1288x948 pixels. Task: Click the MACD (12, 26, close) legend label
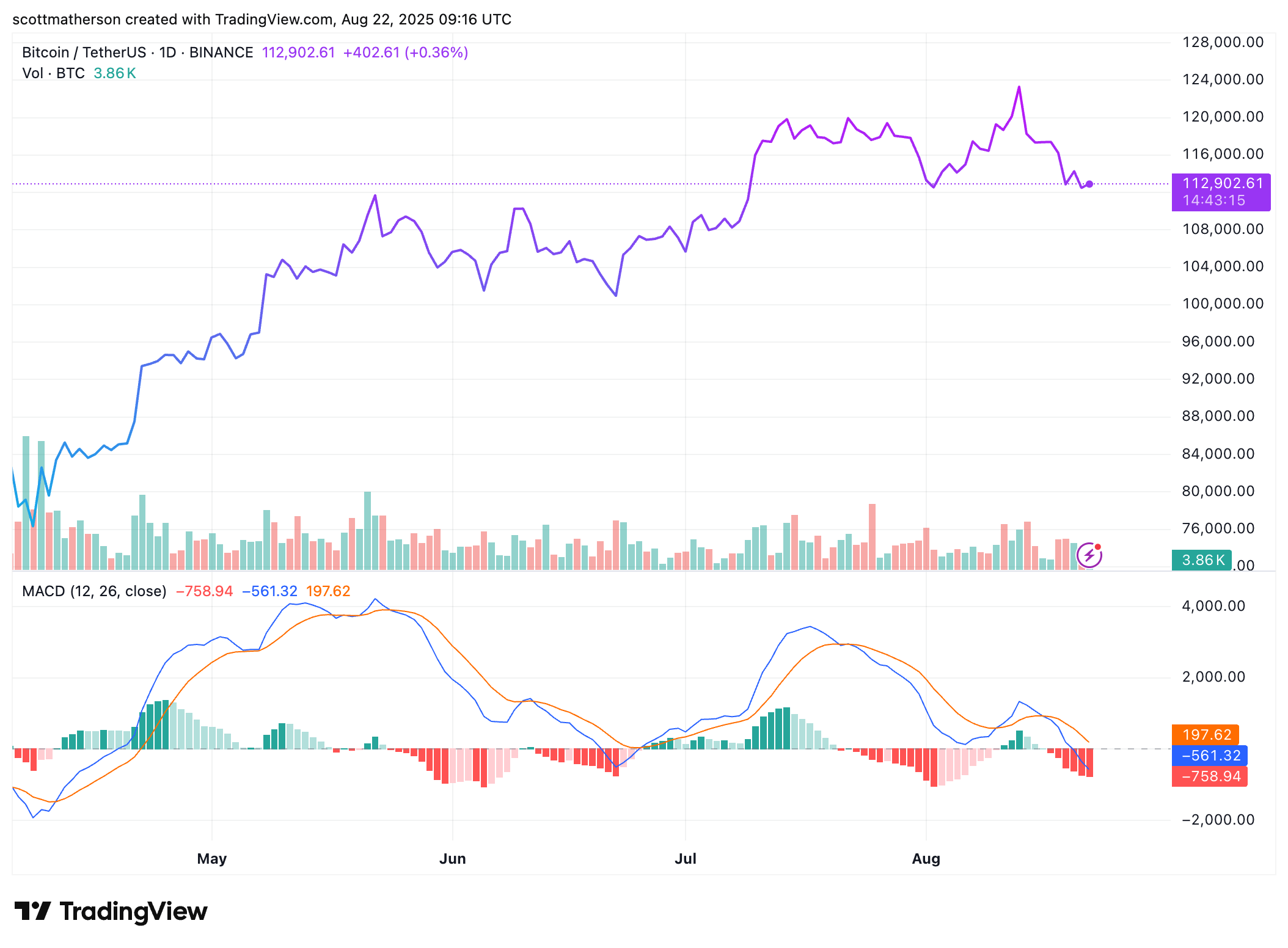pyautogui.click(x=94, y=591)
